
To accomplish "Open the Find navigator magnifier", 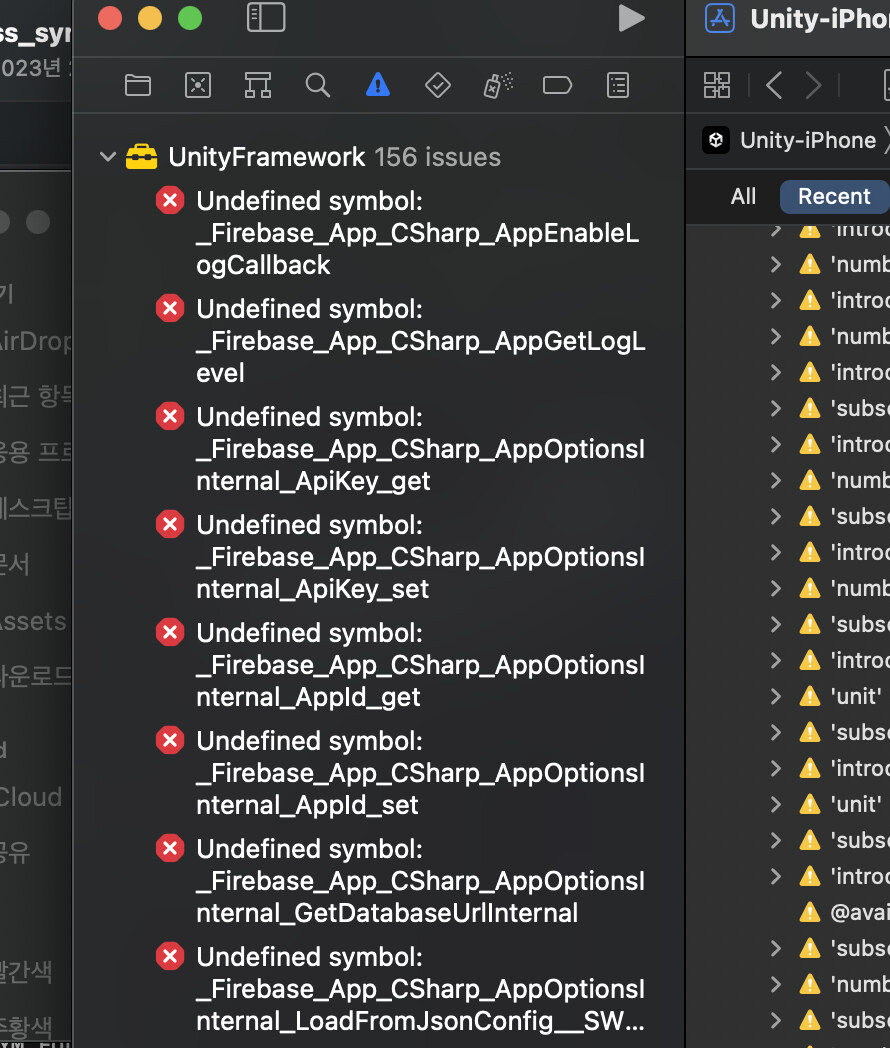I will pyautogui.click(x=317, y=86).
